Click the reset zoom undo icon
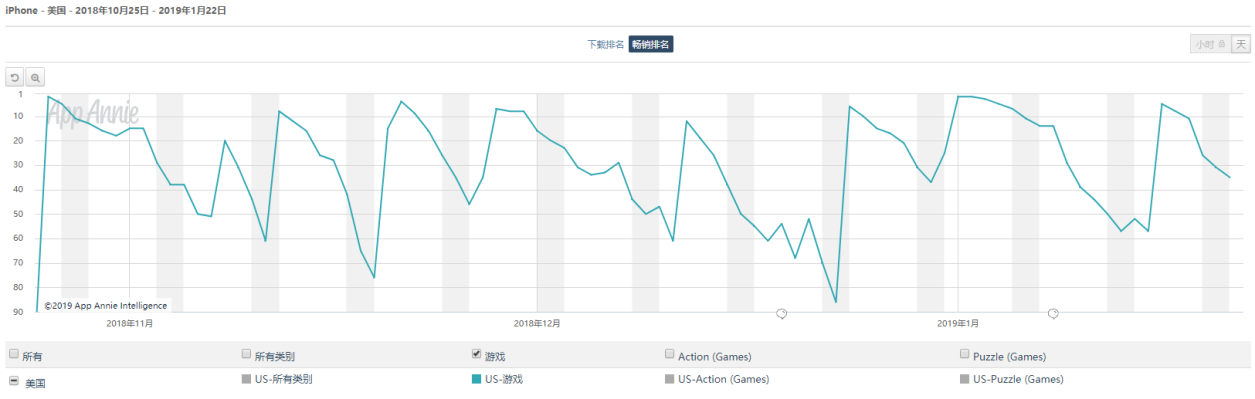Image resolution: width=1255 pixels, height=399 pixels. pos(15,77)
